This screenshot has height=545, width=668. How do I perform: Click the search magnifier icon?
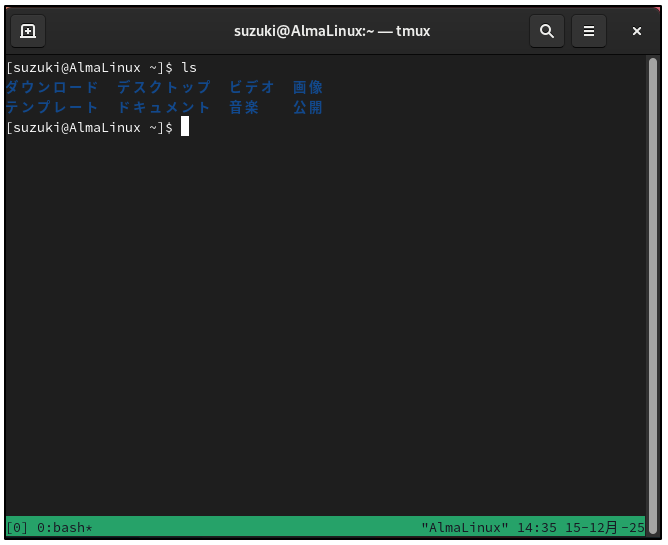(547, 31)
